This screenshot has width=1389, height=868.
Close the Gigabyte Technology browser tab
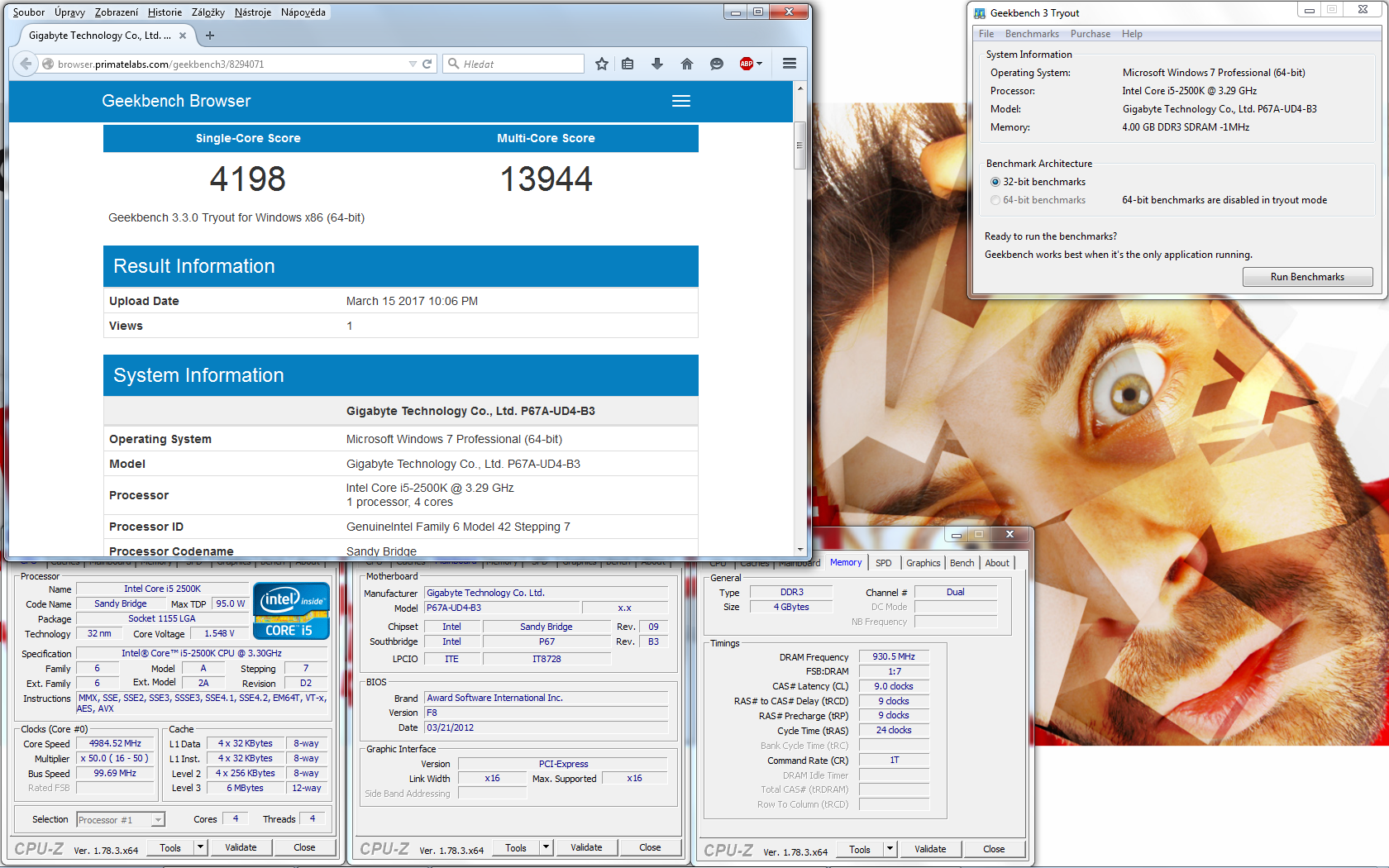click(184, 36)
